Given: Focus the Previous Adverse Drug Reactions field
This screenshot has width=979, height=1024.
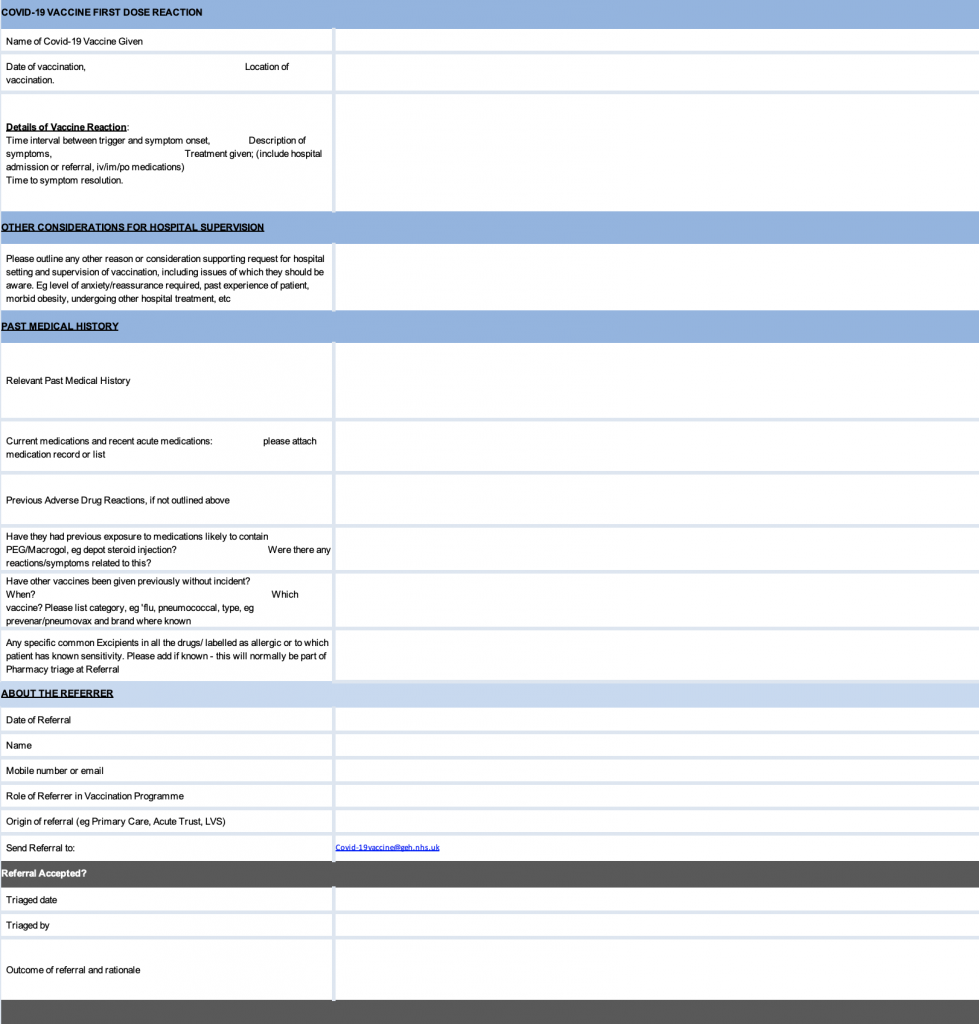Looking at the screenshot, I should point(656,500).
